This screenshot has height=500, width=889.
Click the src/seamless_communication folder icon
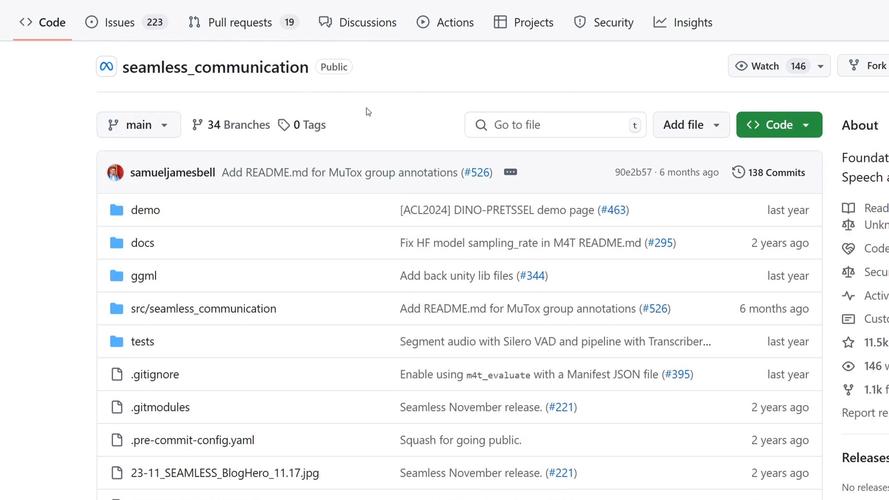tap(117, 308)
